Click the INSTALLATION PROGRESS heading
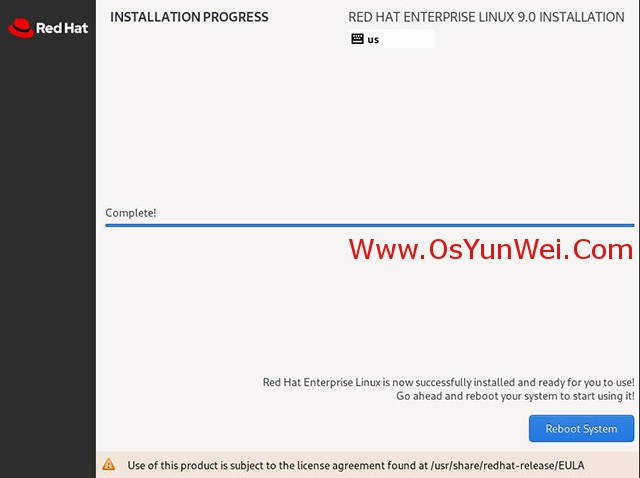 [189, 17]
